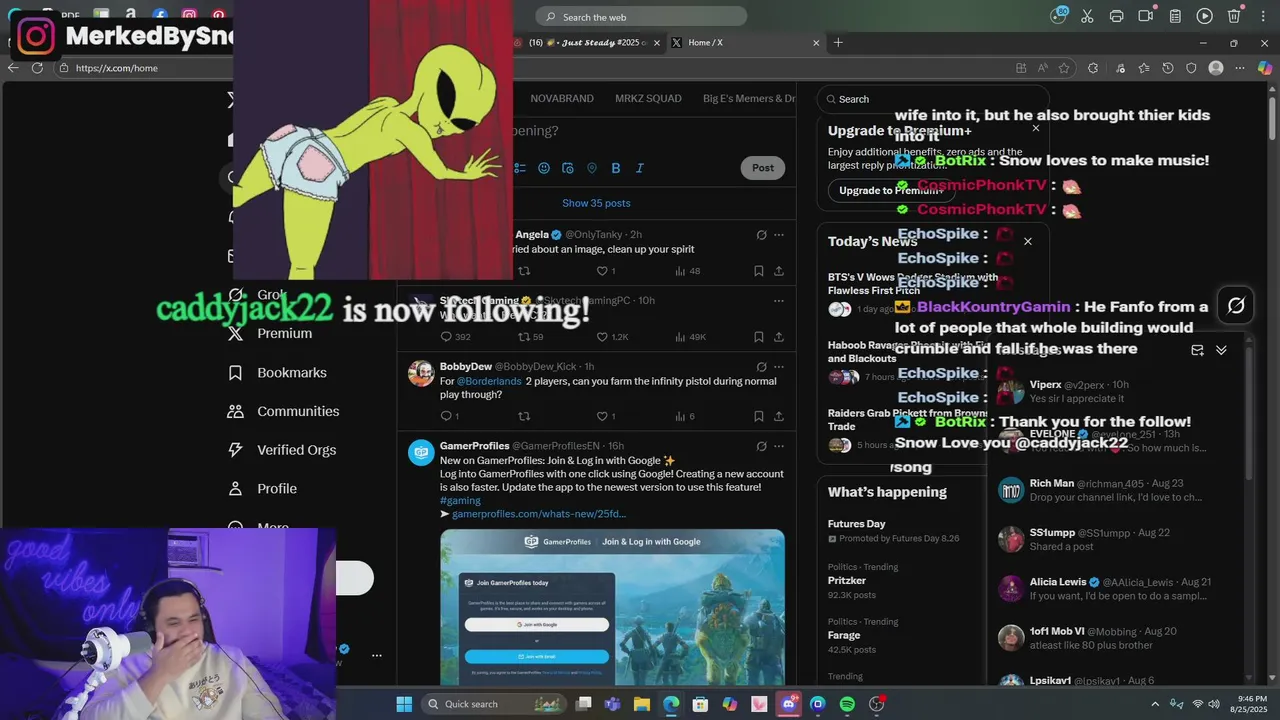Click the X Search input field

coord(933,99)
